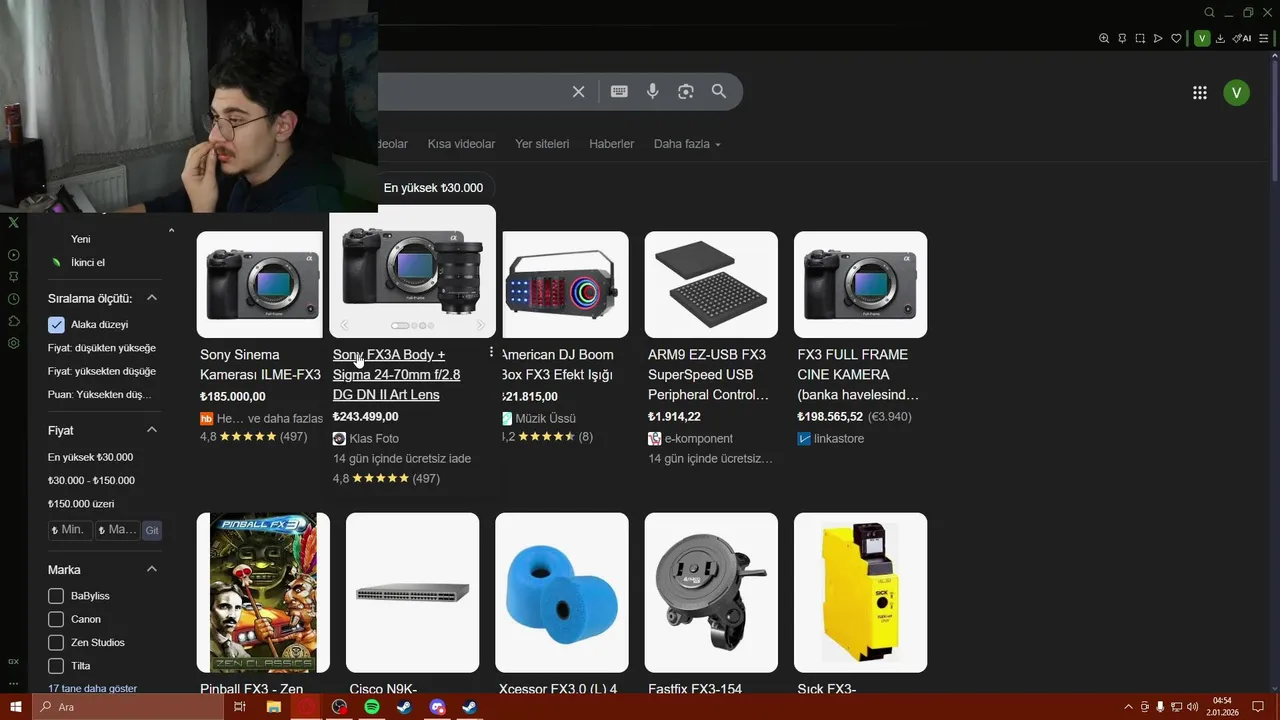Start voice search with the microphone icon
The width and height of the screenshot is (1280, 720).
pos(652,91)
